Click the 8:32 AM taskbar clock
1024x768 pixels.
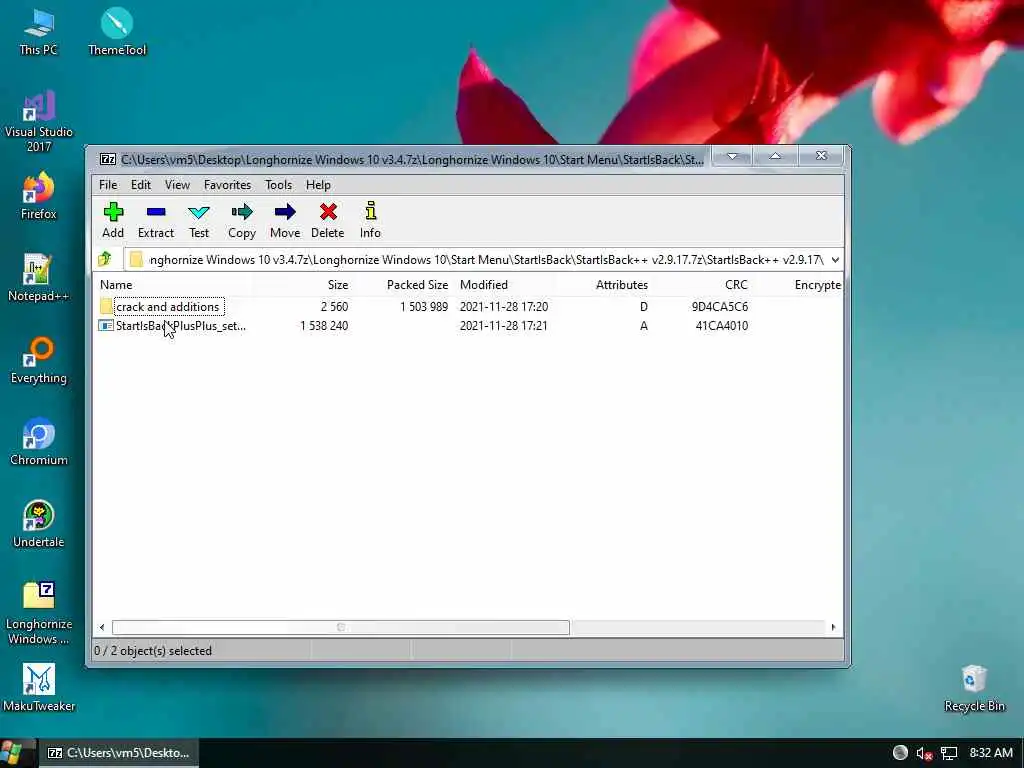point(991,753)
